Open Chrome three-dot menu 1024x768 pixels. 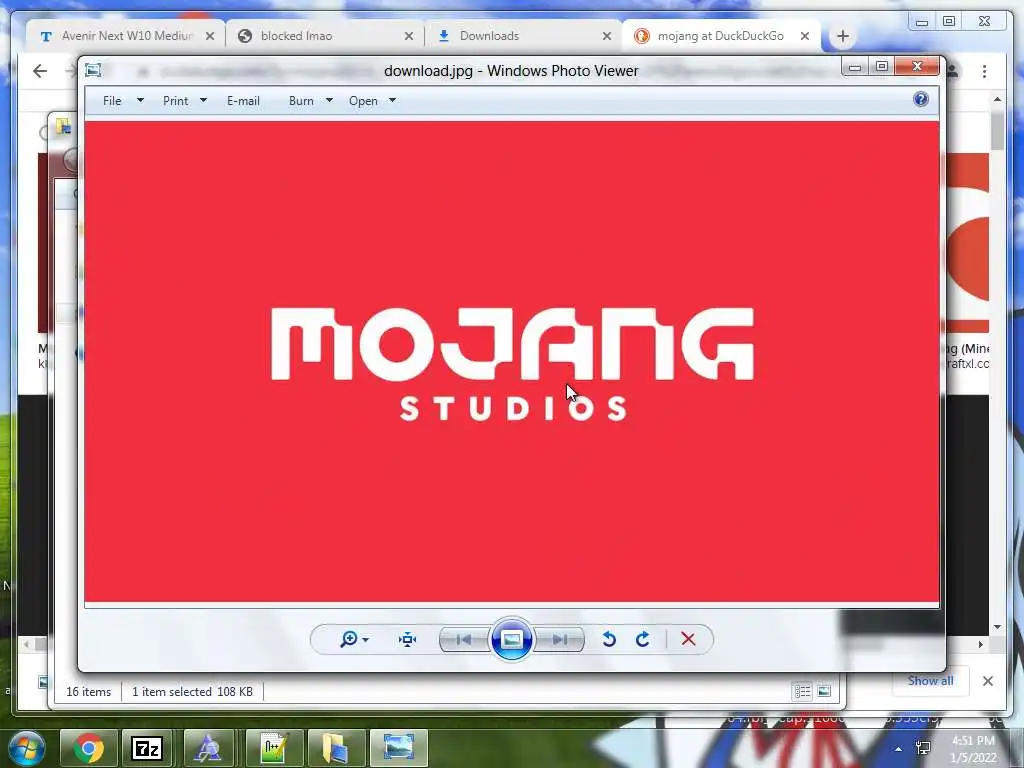[984, 71]
